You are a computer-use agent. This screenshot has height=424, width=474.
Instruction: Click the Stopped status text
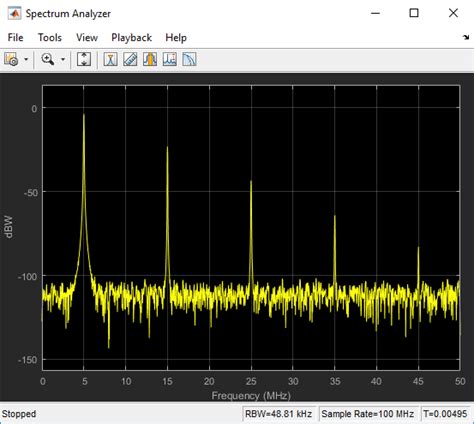tap(19, 414)
